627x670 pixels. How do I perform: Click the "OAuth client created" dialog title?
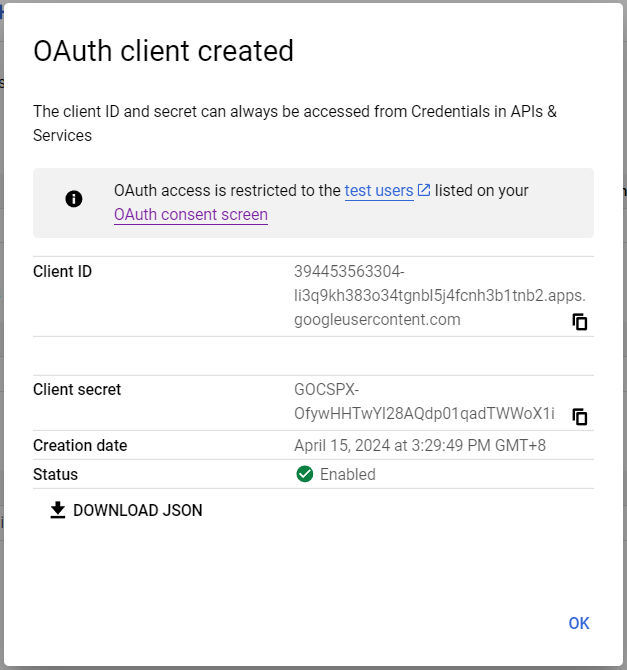point(164,51)
